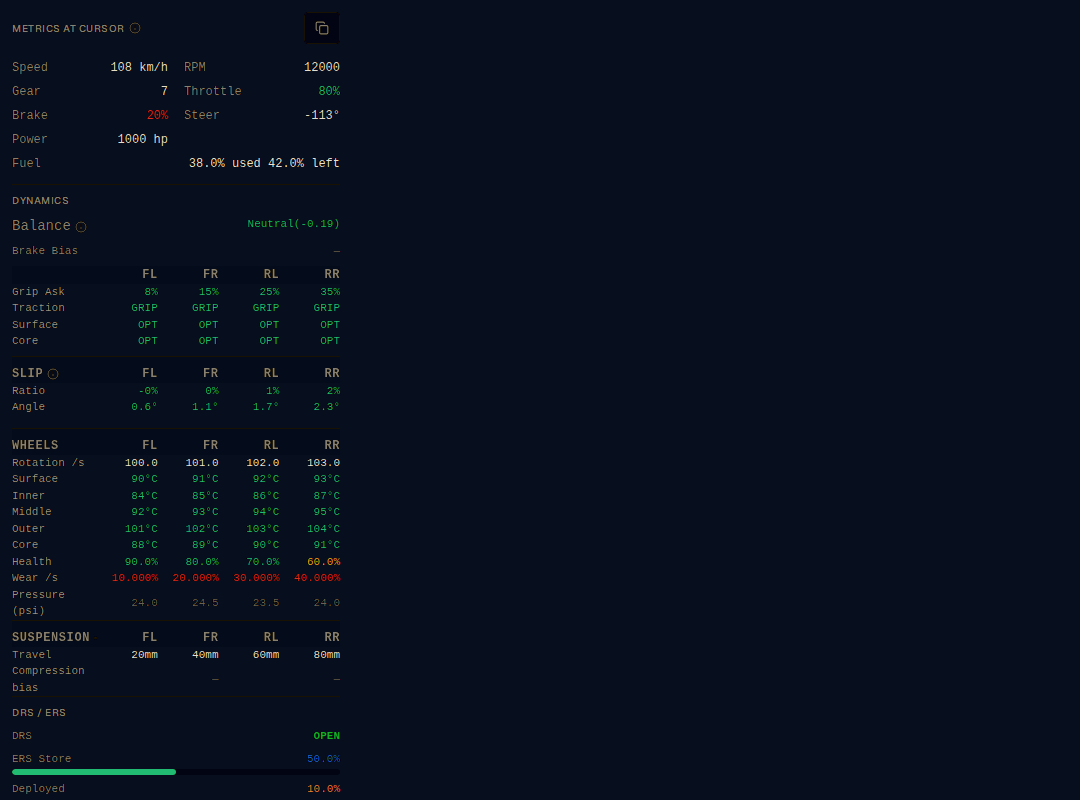Image resolution: width=1080 pixels, height=800 pixels.
Task: Click Rotation /s RR value 103.0
Action: (x=323, y=463)
